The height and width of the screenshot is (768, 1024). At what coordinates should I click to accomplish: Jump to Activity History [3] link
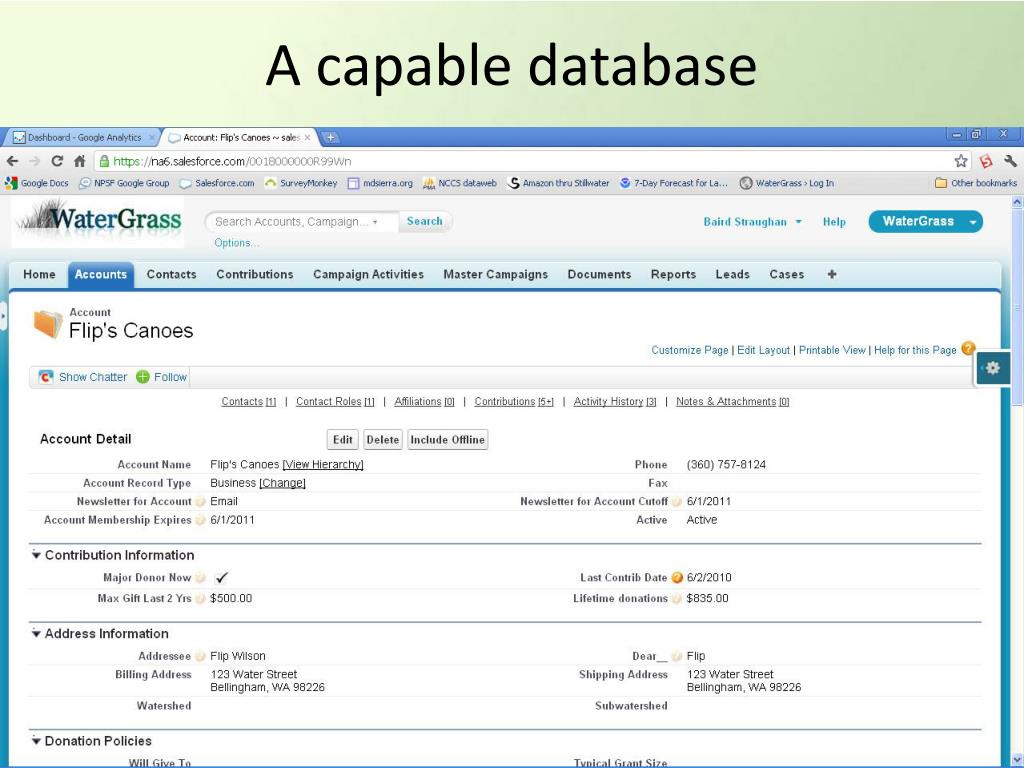[x=615, y=402]
